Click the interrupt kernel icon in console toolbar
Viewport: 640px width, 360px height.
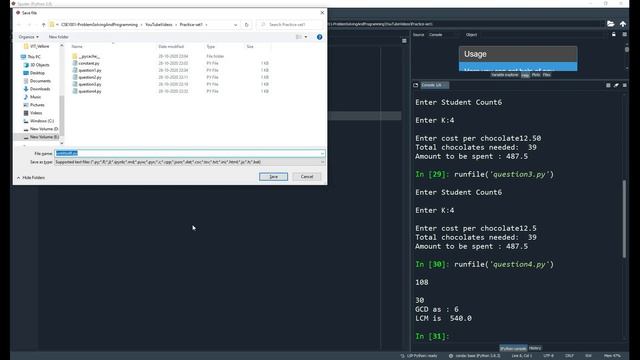point(608,85)
